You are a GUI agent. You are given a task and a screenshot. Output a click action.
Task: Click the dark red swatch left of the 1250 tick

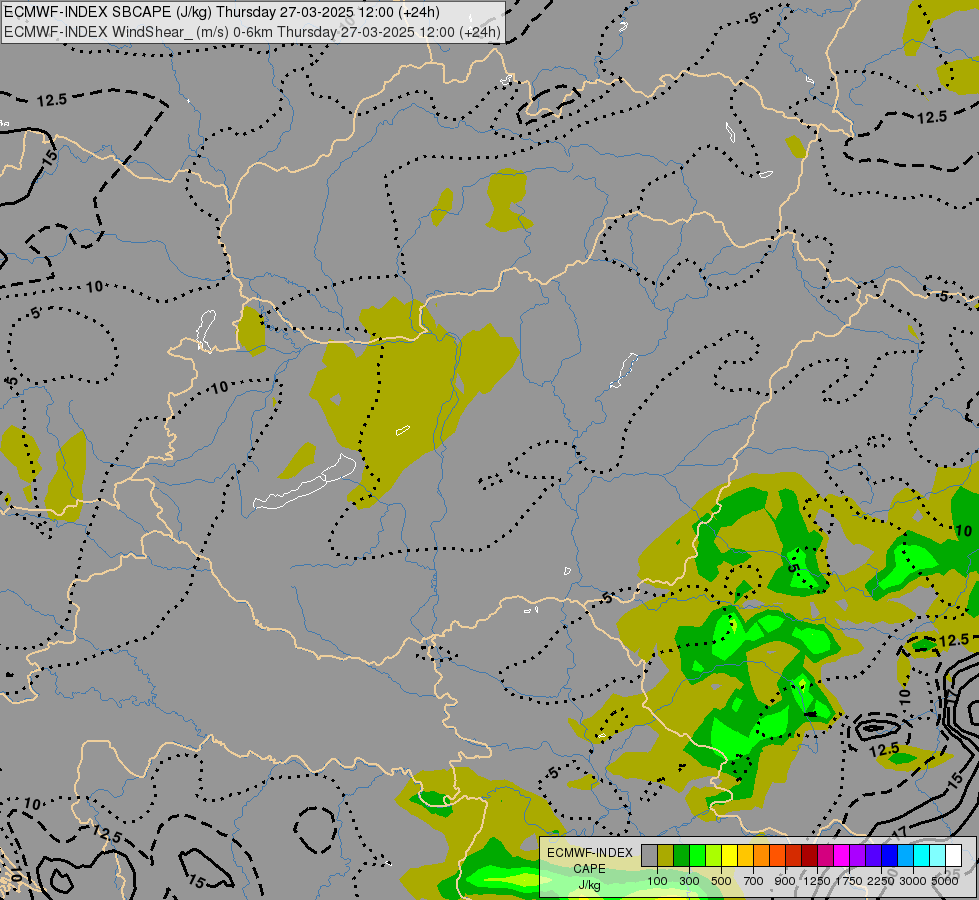tap(810, 855)
